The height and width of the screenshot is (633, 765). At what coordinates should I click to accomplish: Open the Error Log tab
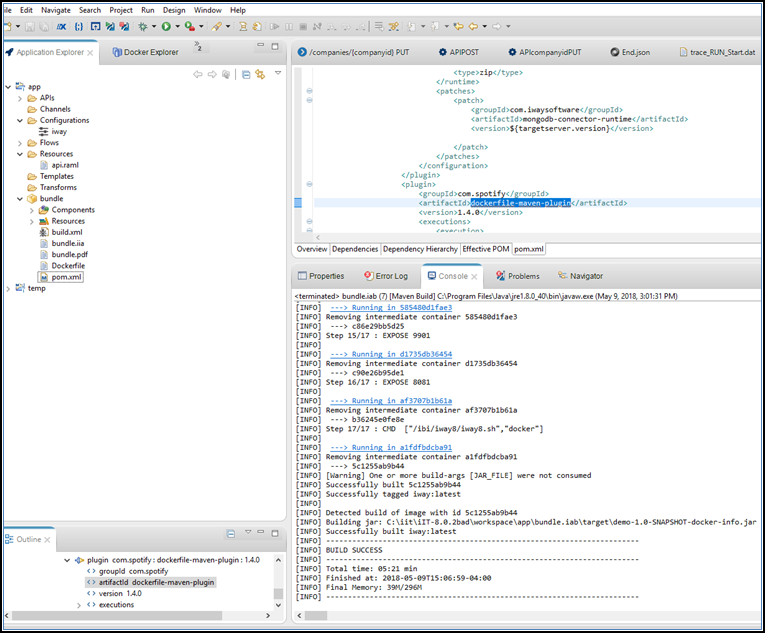click(x=386, y=276)
